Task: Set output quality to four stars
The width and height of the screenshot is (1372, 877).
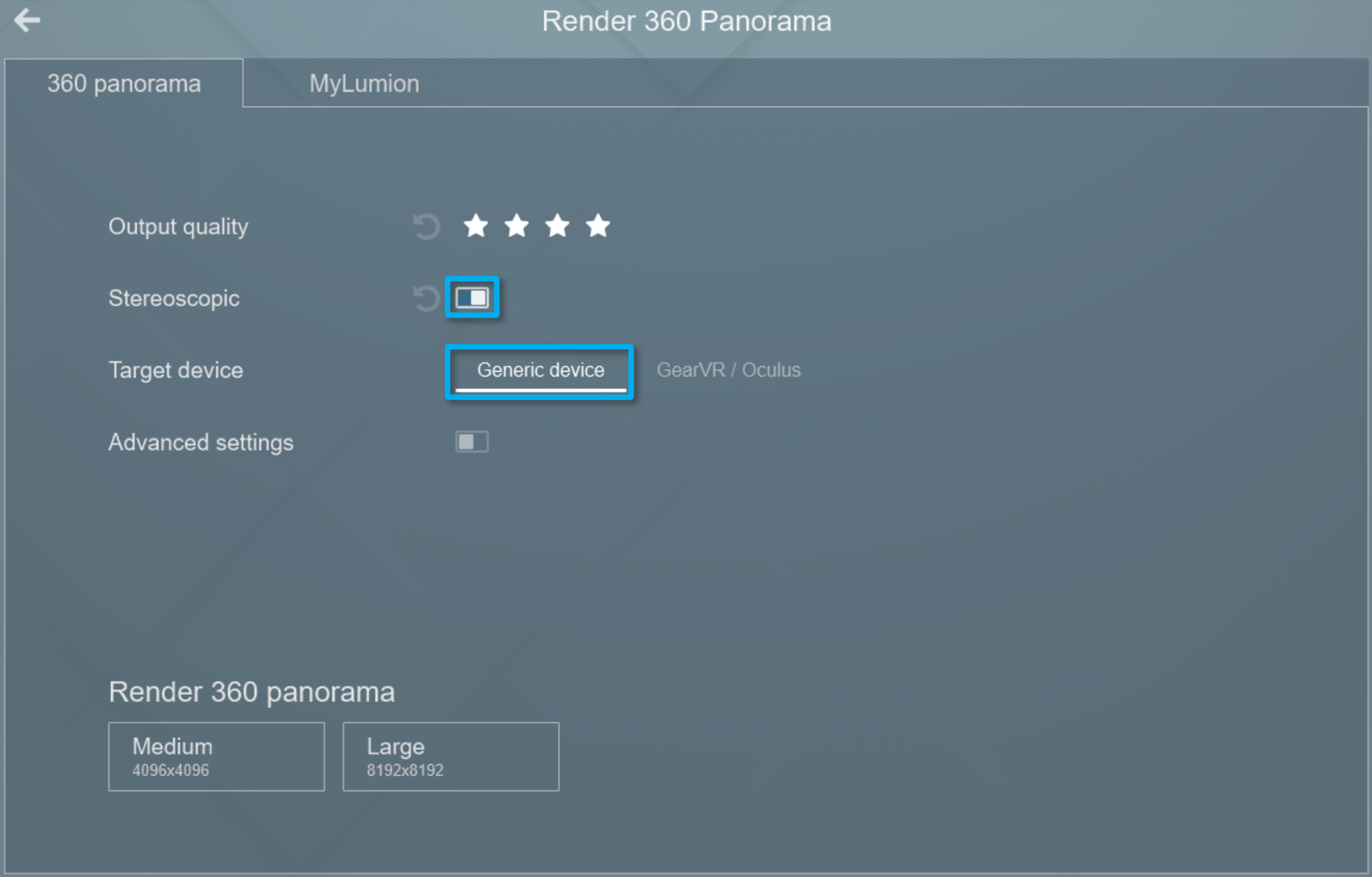Action: click(x=598, y=226)
